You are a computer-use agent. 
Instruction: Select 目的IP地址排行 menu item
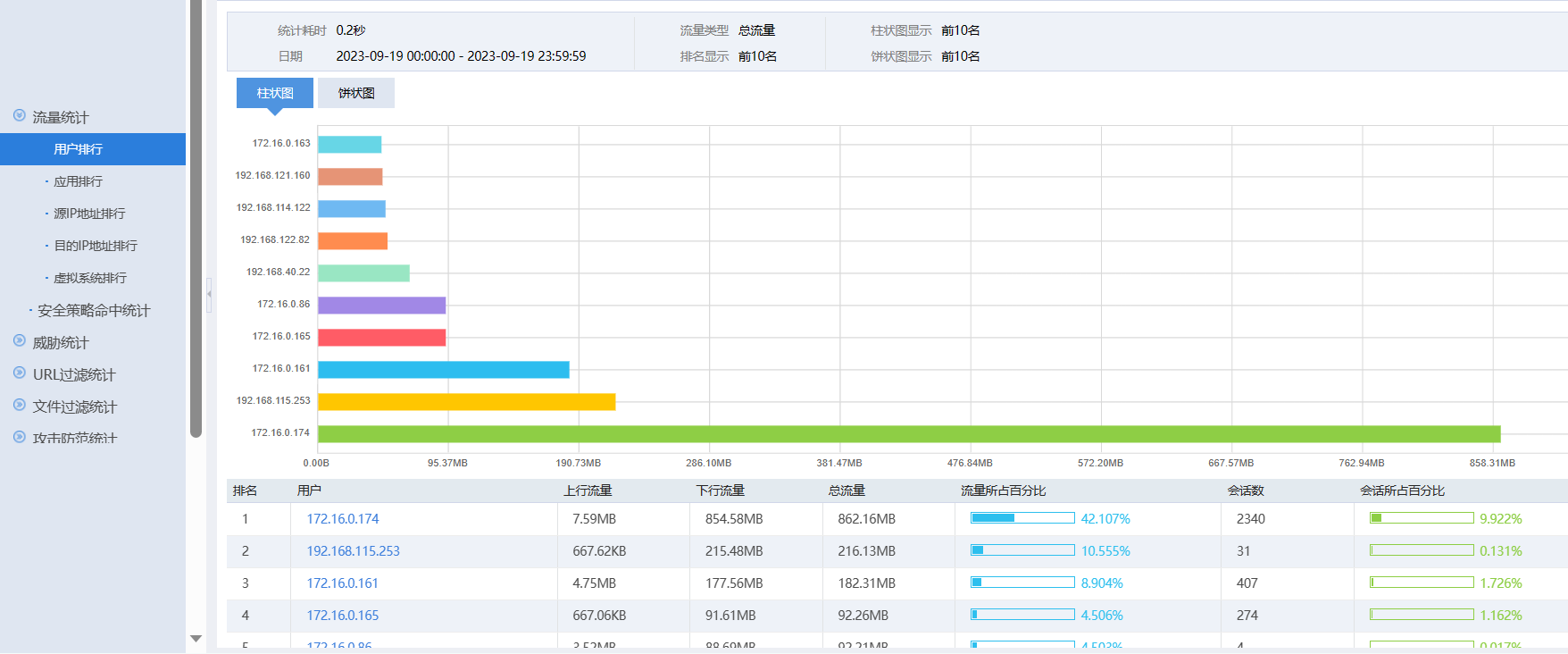tap(96, 246)
